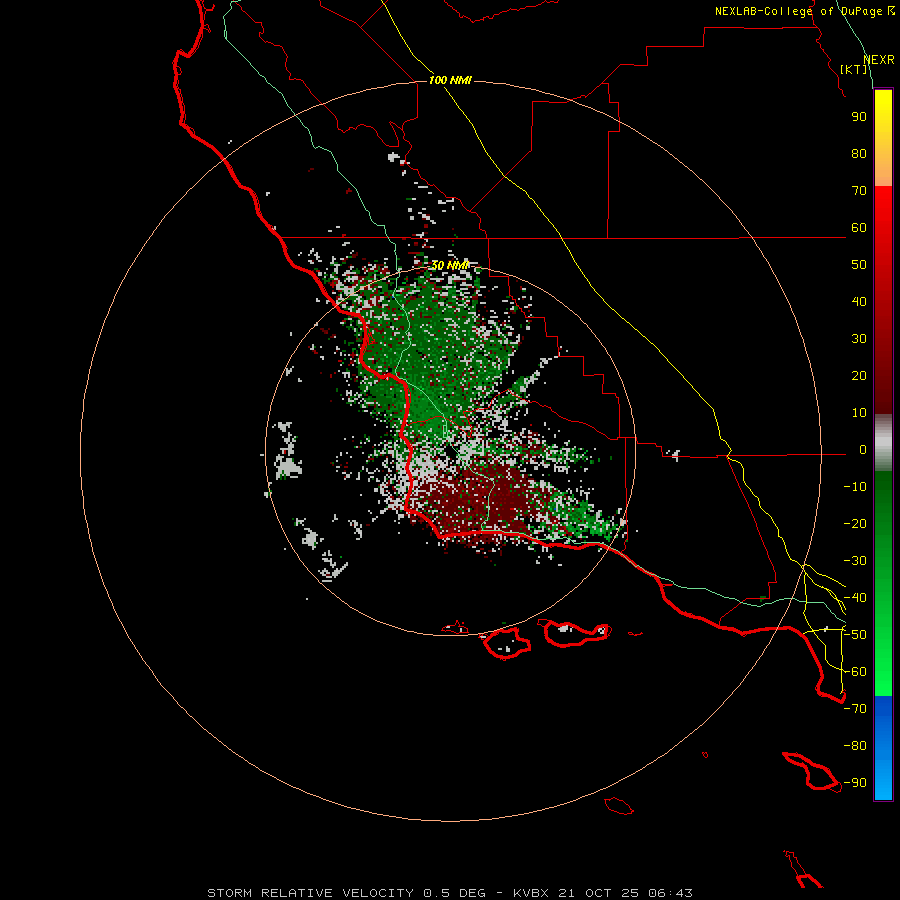Click the -80 value on velocity scale
Viewport: 900px width, 900px height.
pyautogui.click(x=855, y=746)
